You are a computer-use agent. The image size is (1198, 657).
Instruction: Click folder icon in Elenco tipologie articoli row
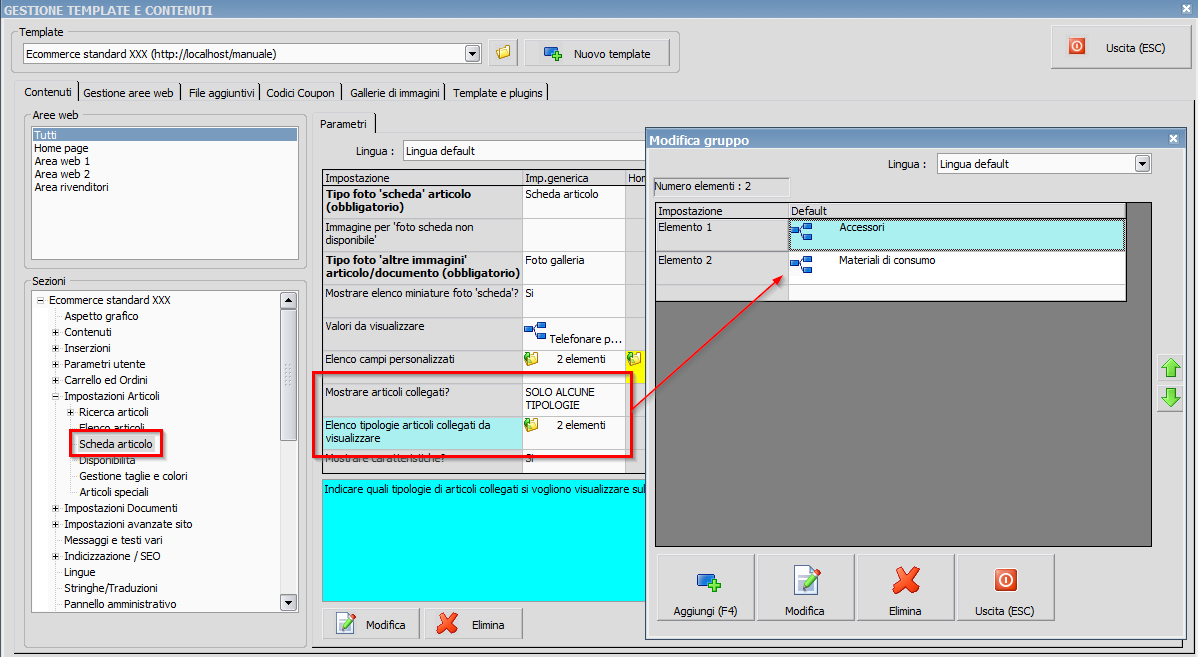[x=532, y=425]
